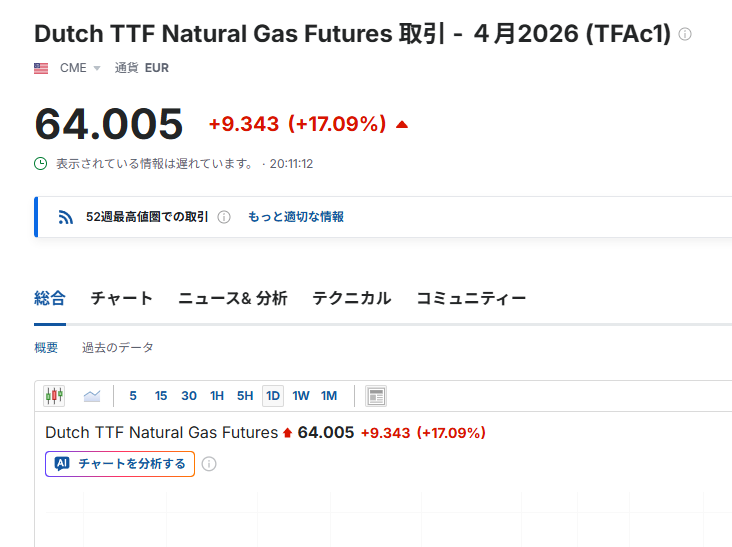Viewport: 732px width, 547px height.
Task: Open the もっと適切な情報 link
Action: click(296, 217)
